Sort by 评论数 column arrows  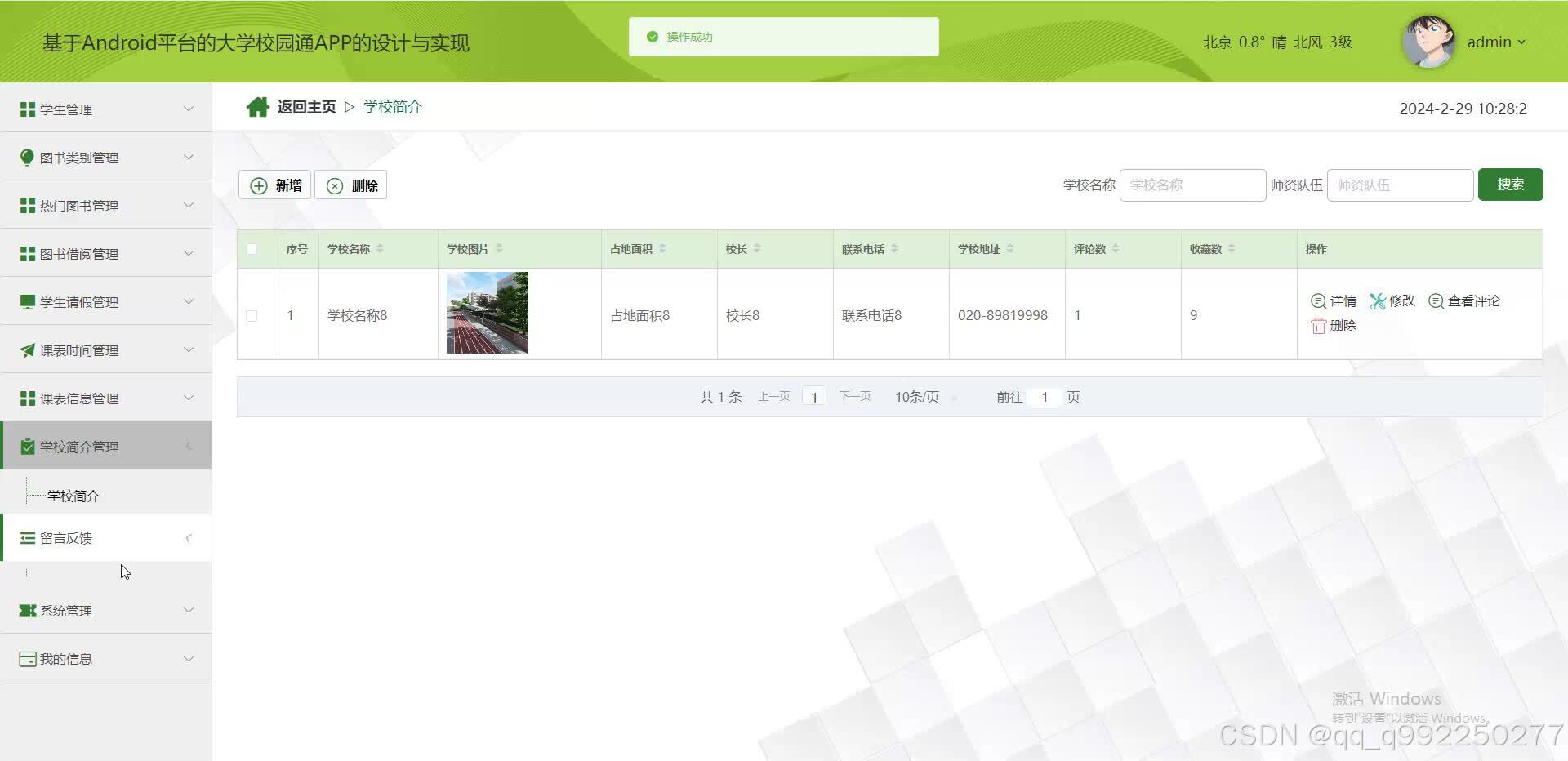[1116, 248]
